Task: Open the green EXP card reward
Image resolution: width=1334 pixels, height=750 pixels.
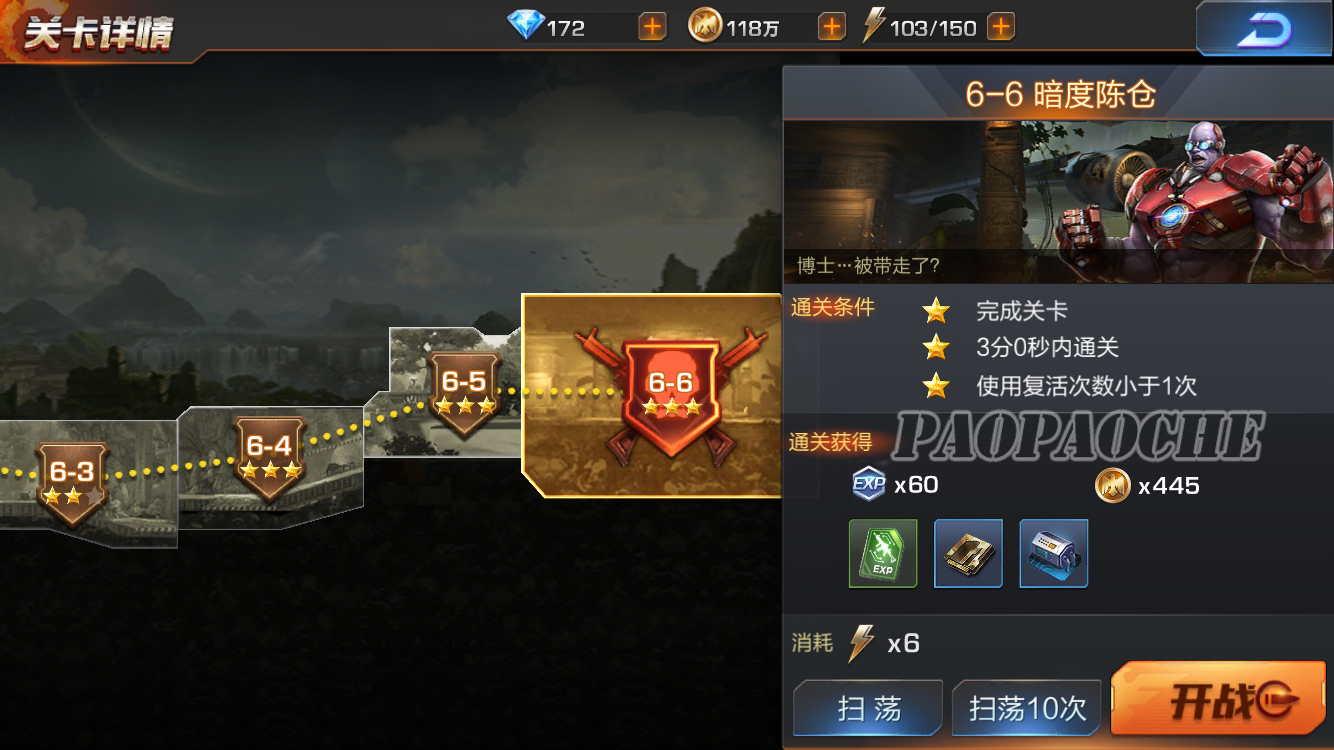Action: pyautogui.click(x=883, y=553)
